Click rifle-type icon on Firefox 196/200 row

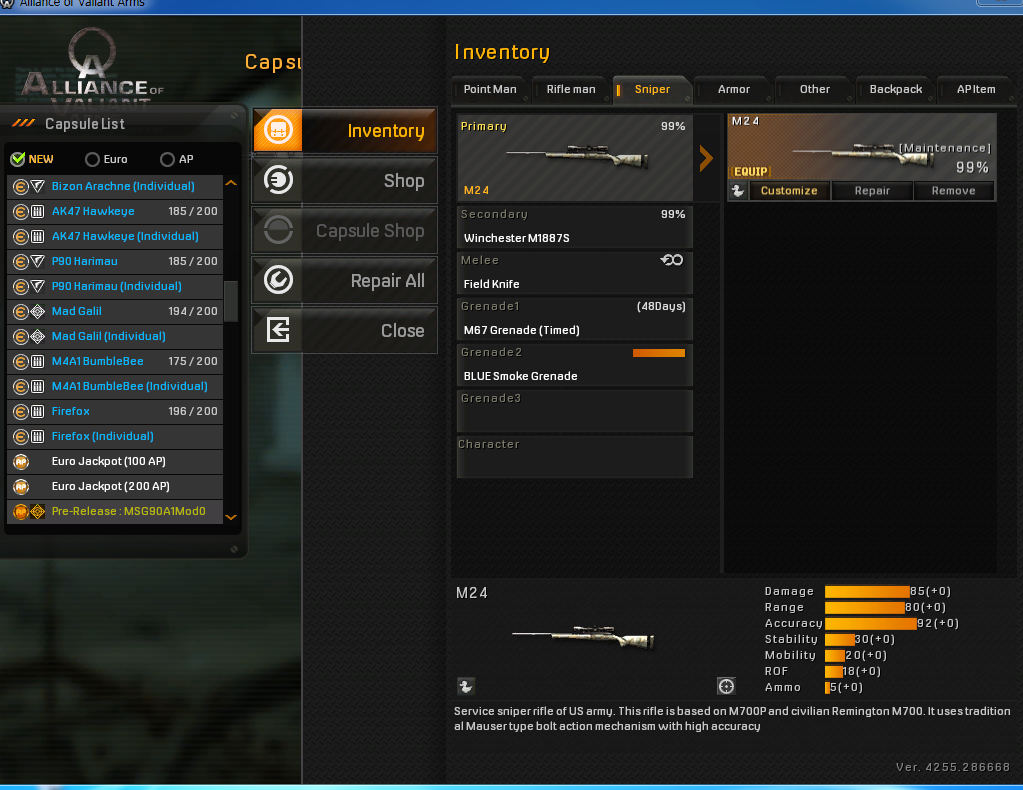(38, 412)
